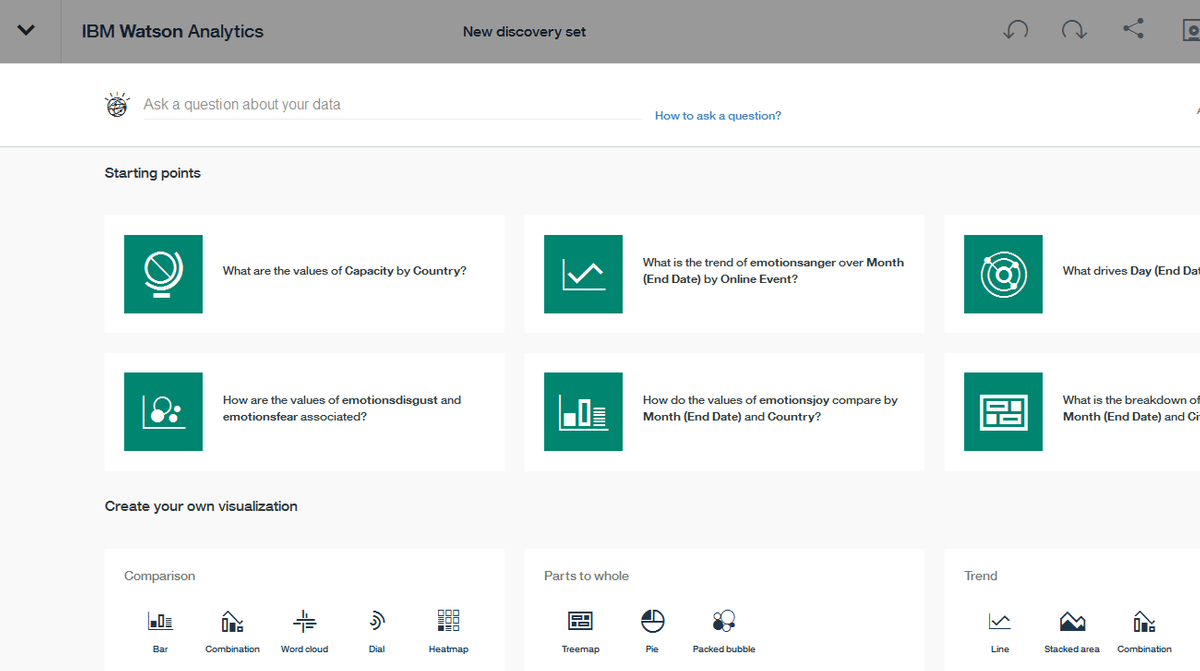Choose the Treemap visualization

[580, 621]
